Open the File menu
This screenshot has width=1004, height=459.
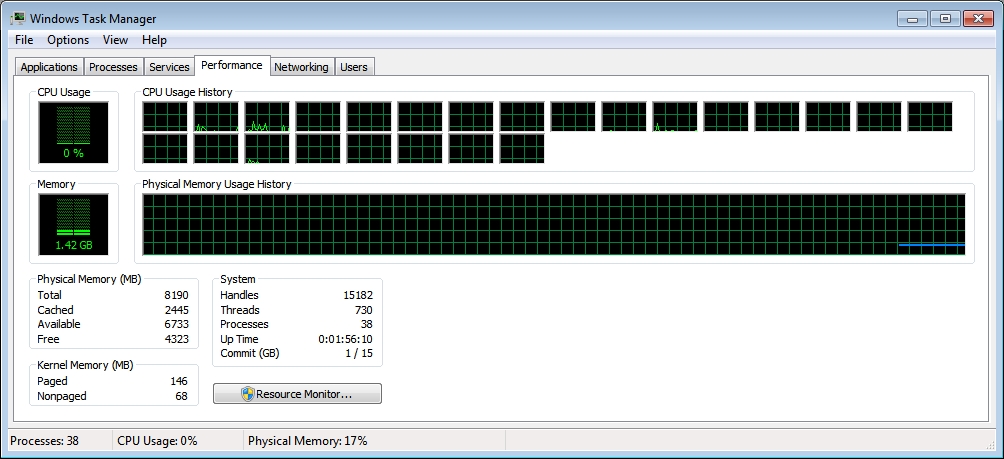tap(24, 40)
